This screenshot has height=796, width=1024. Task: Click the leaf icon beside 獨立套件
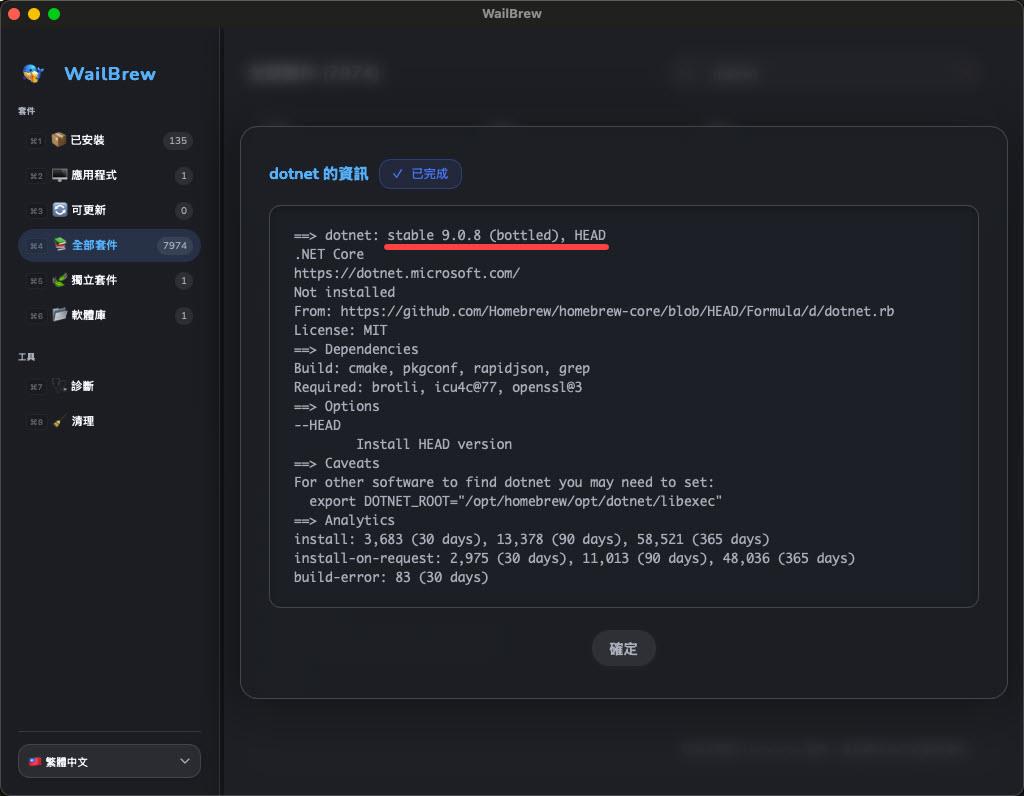tap(60, 280)
